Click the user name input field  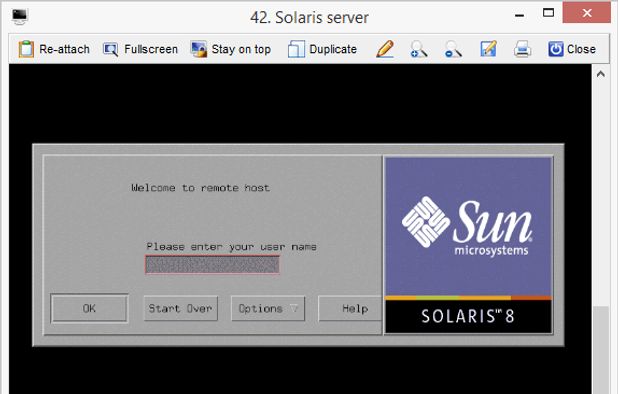[x=212, y=264]
